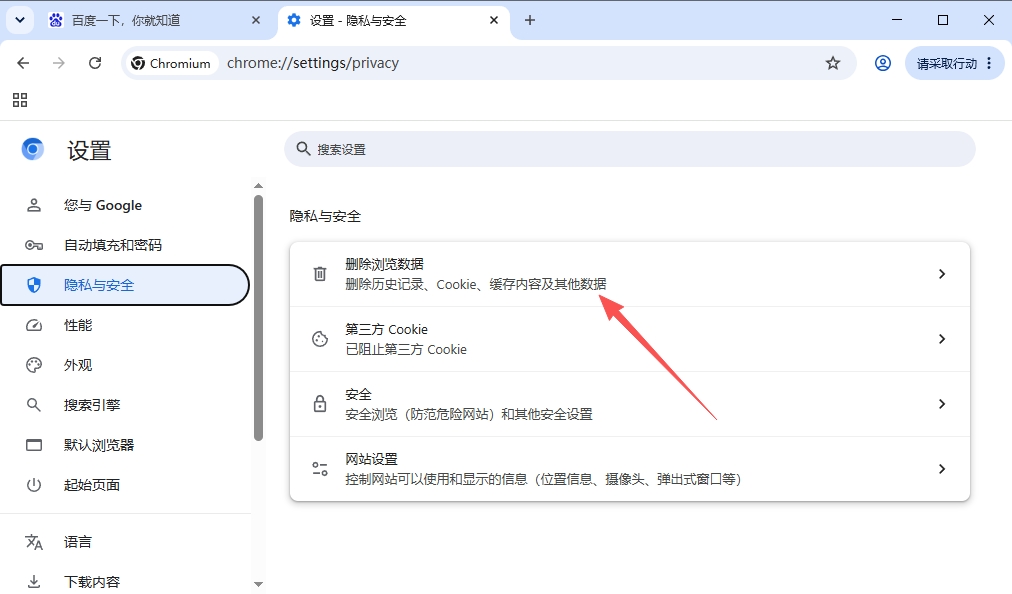
Task: Click the address bar URL
Action: pos(313,63)
